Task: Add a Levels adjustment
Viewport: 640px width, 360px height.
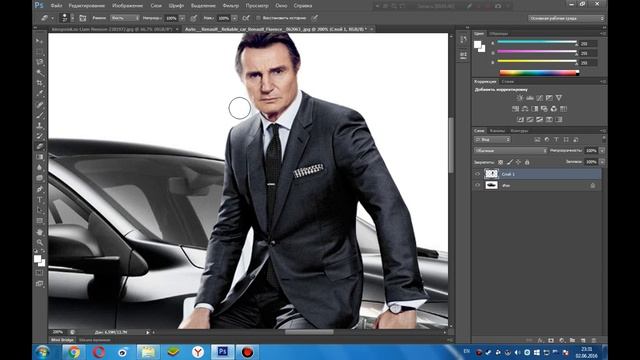Action: click(530, 98)
